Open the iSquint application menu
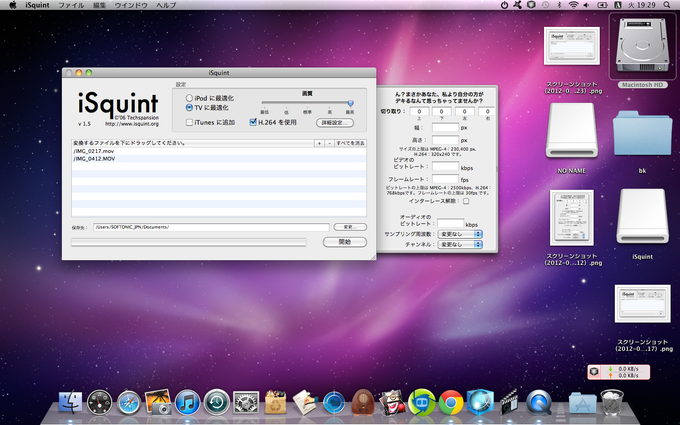The image size is (680, 425). point(37,5)
